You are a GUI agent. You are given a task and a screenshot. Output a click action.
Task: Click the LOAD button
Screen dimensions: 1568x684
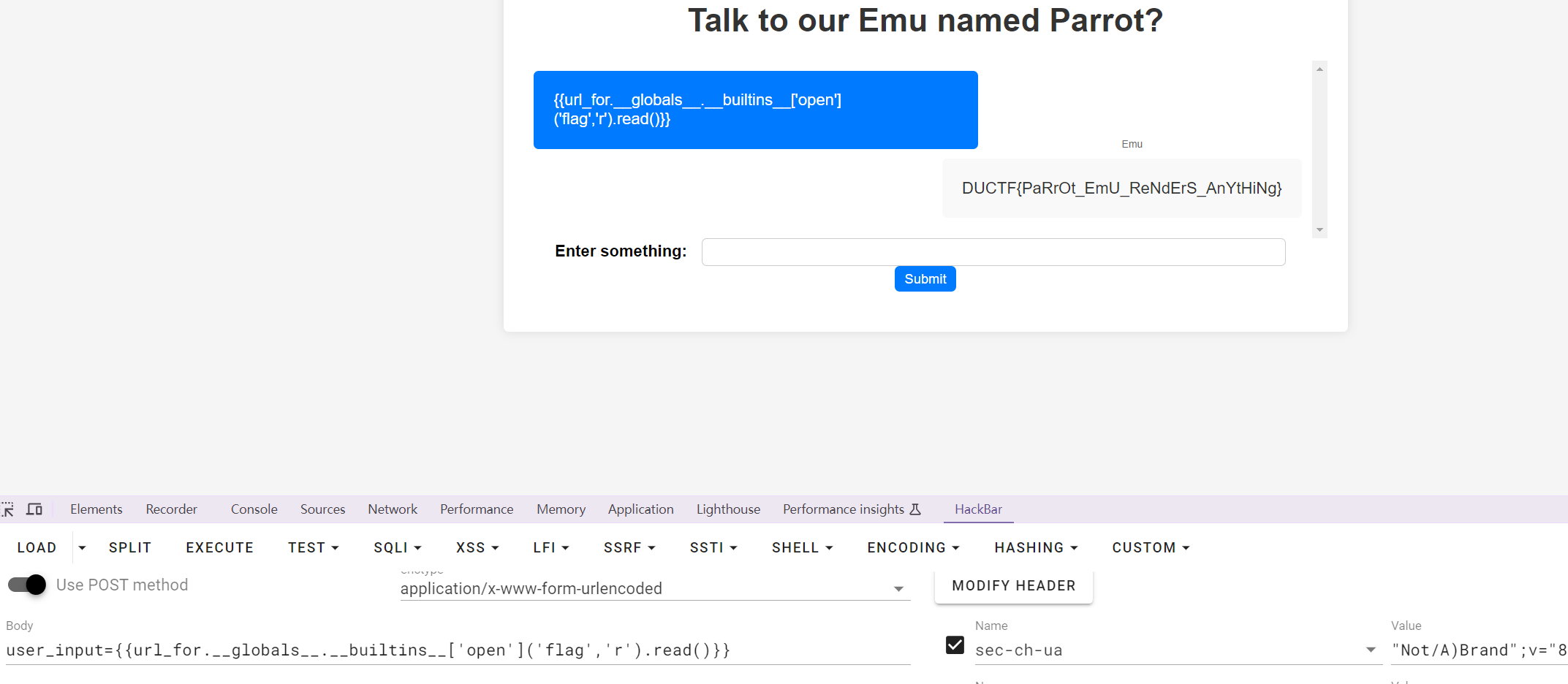click(37, 547)
